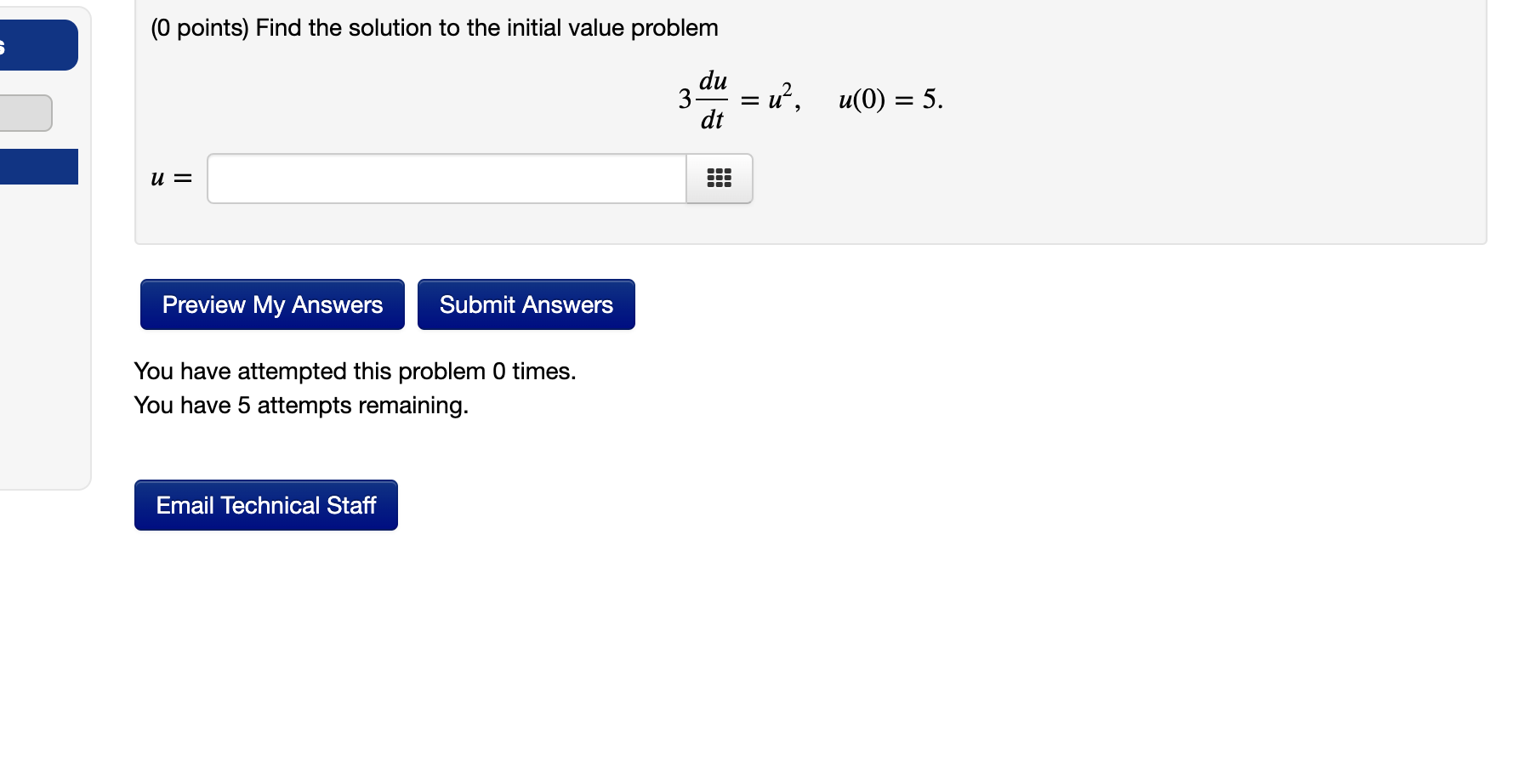Click the attempts remaining text
Viewport: 1536px width, 784px height.
coord(301,406)
